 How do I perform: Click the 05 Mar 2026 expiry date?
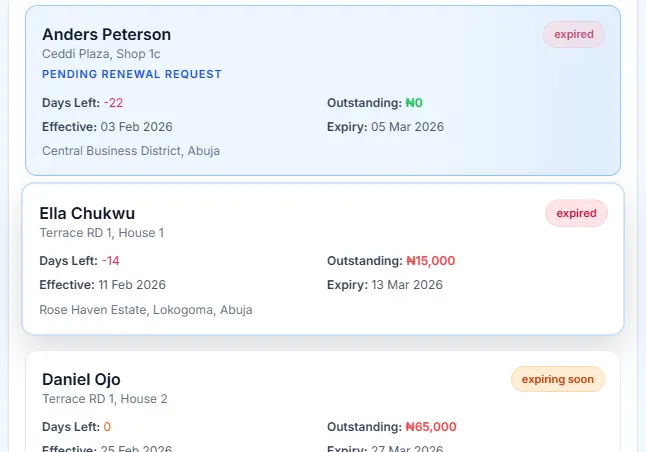pos(407,127)
